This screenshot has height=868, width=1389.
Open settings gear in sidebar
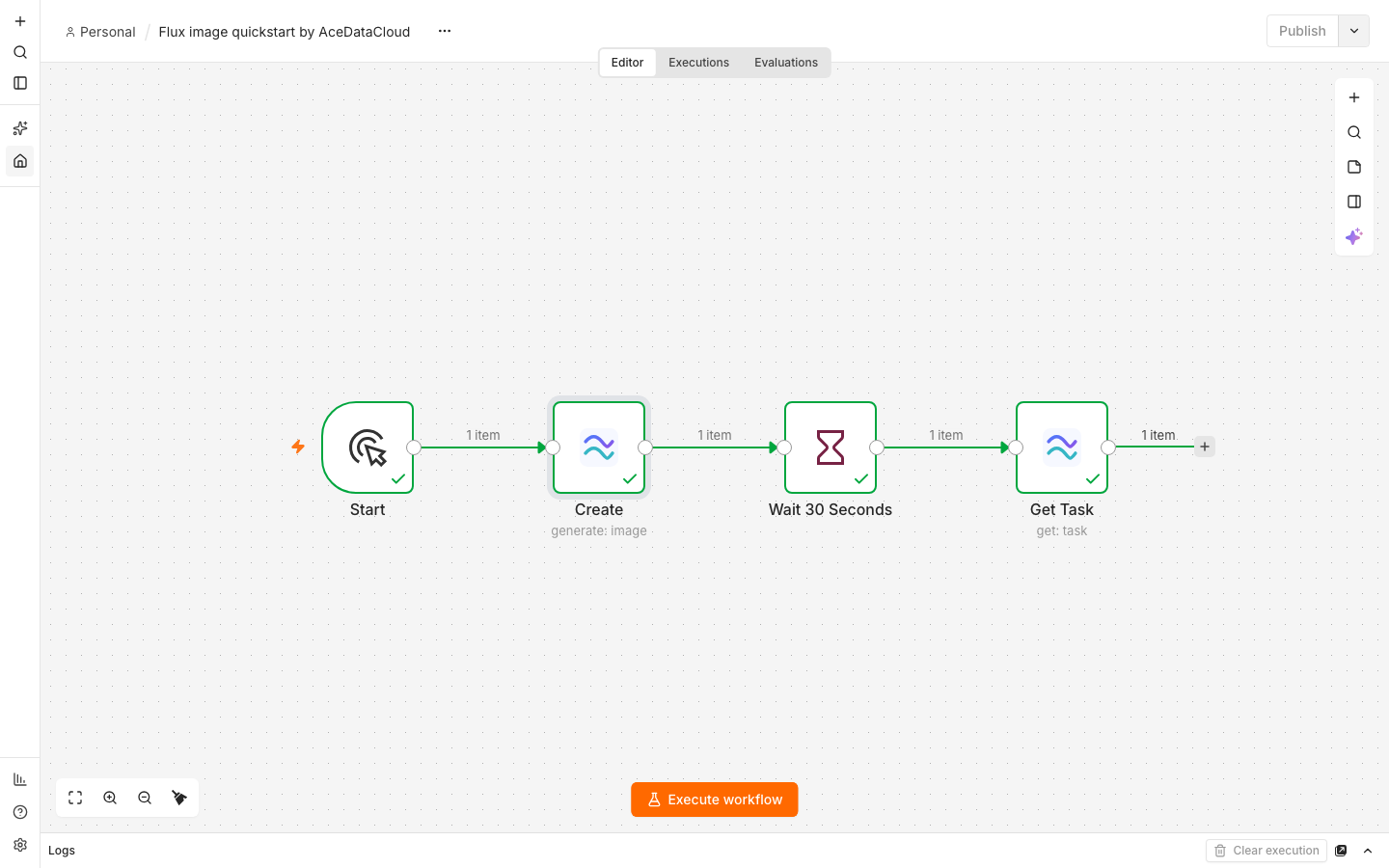pyautogui.click(x=20, y=845)
